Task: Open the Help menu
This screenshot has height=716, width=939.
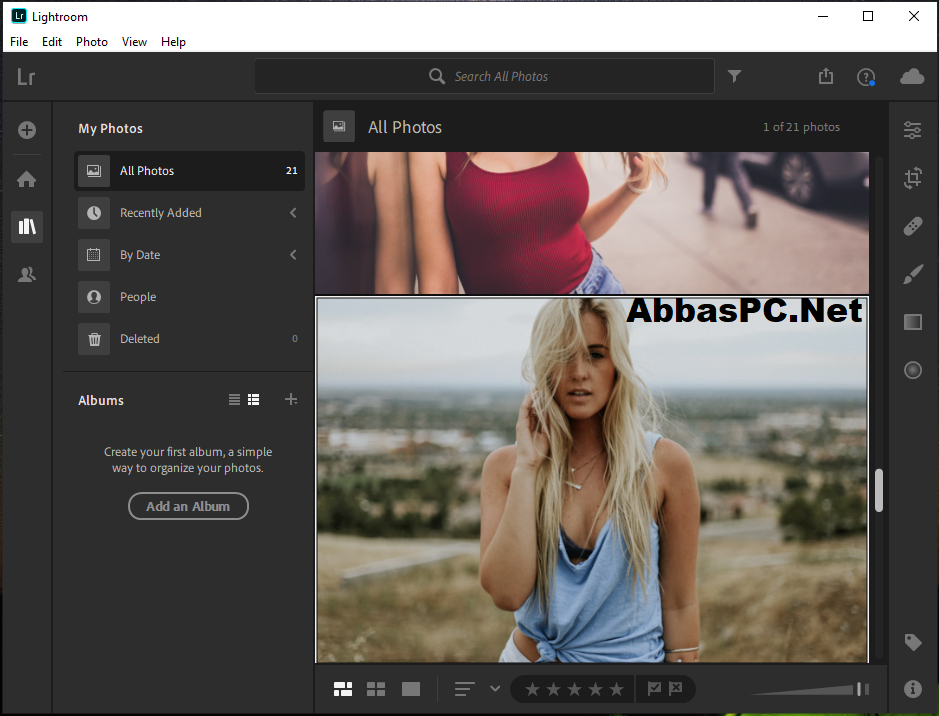Action: click(173, 41)
